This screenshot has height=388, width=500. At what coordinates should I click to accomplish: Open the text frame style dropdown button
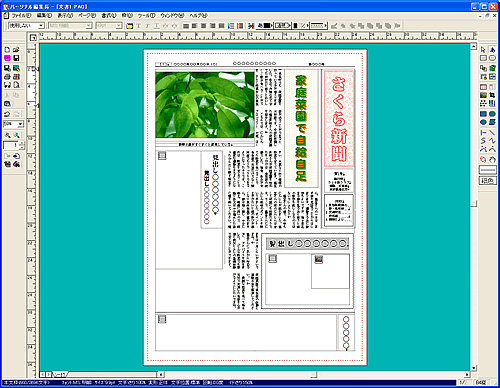282,26
